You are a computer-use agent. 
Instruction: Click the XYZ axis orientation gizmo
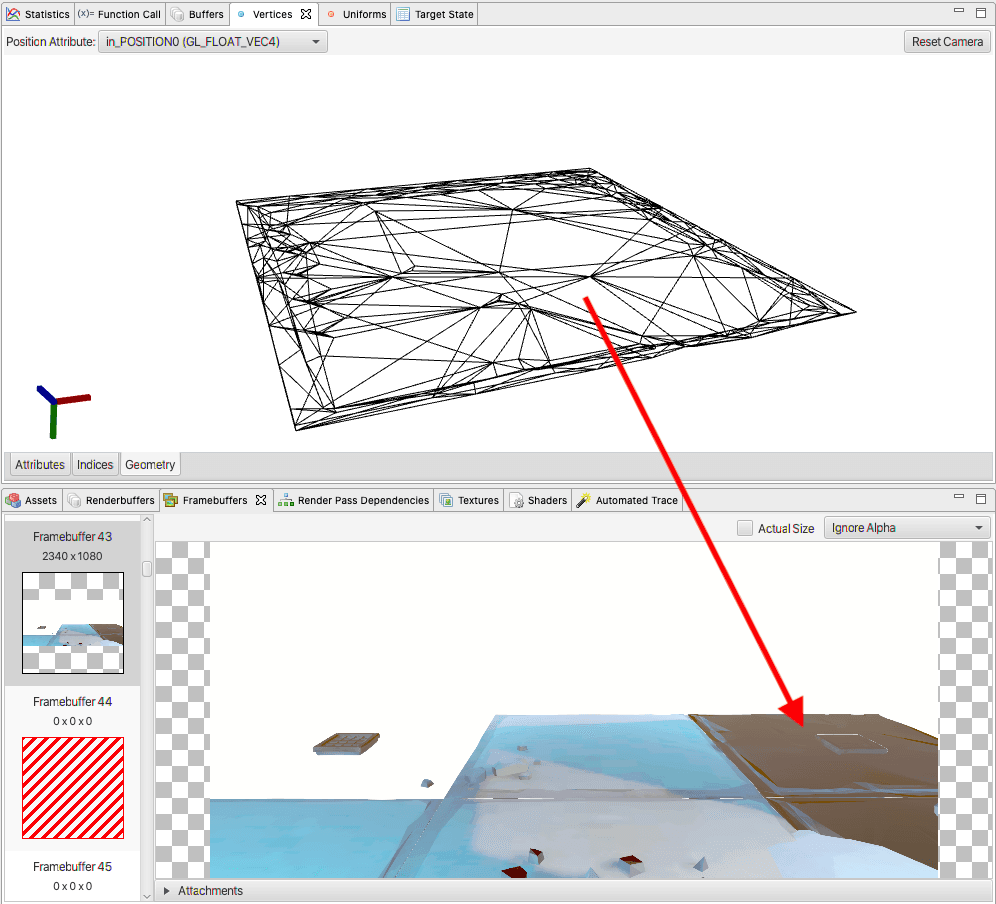coord(62,411)
